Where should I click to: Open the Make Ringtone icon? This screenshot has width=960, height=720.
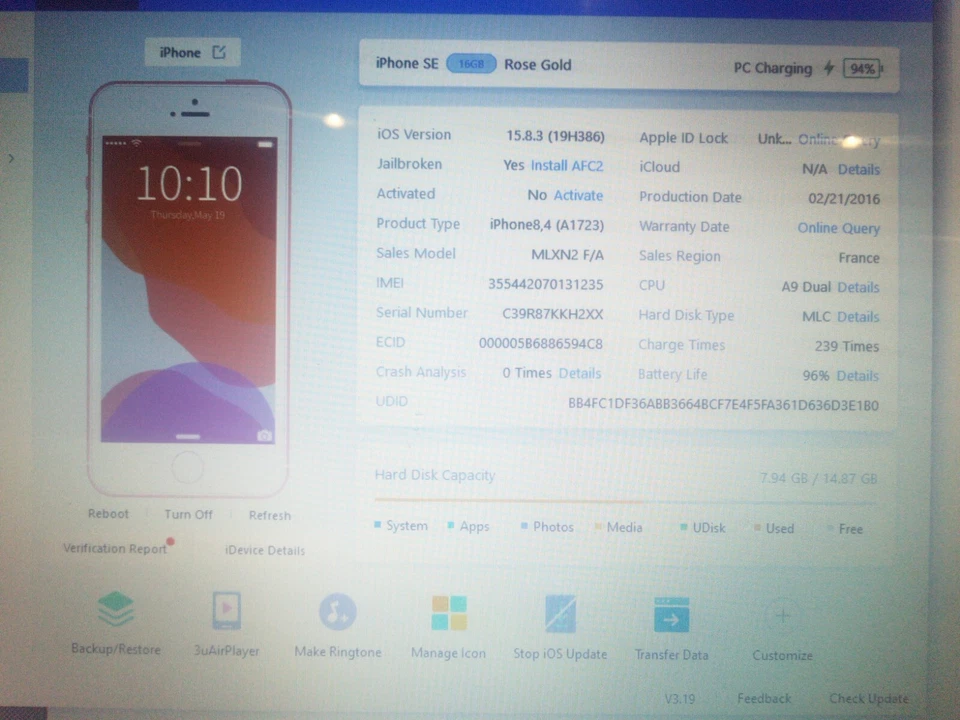[337, 612]
